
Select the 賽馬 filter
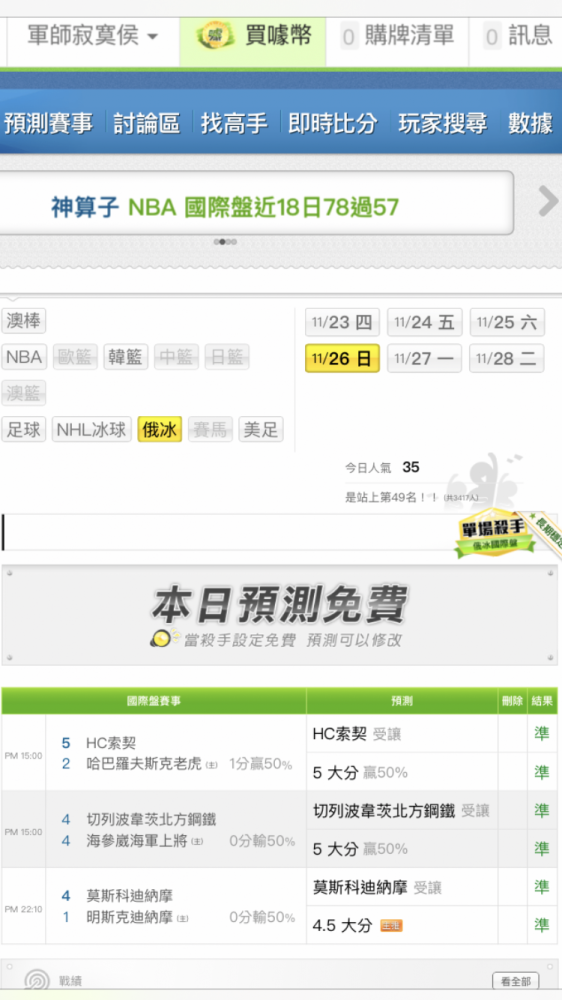point(211,430)
